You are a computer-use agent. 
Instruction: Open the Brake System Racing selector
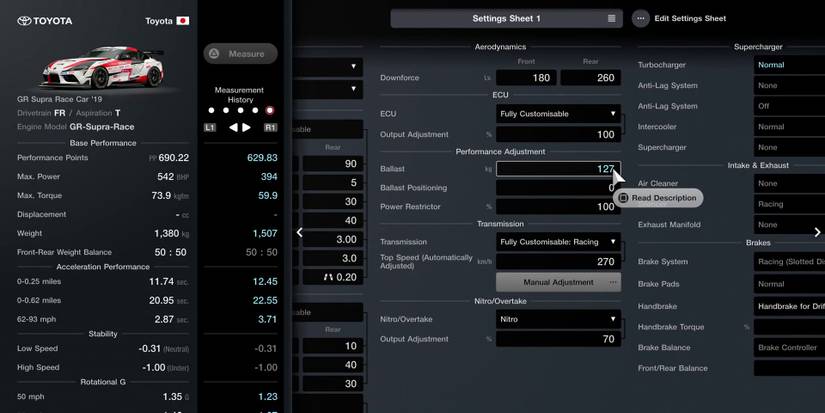[789, 261]
